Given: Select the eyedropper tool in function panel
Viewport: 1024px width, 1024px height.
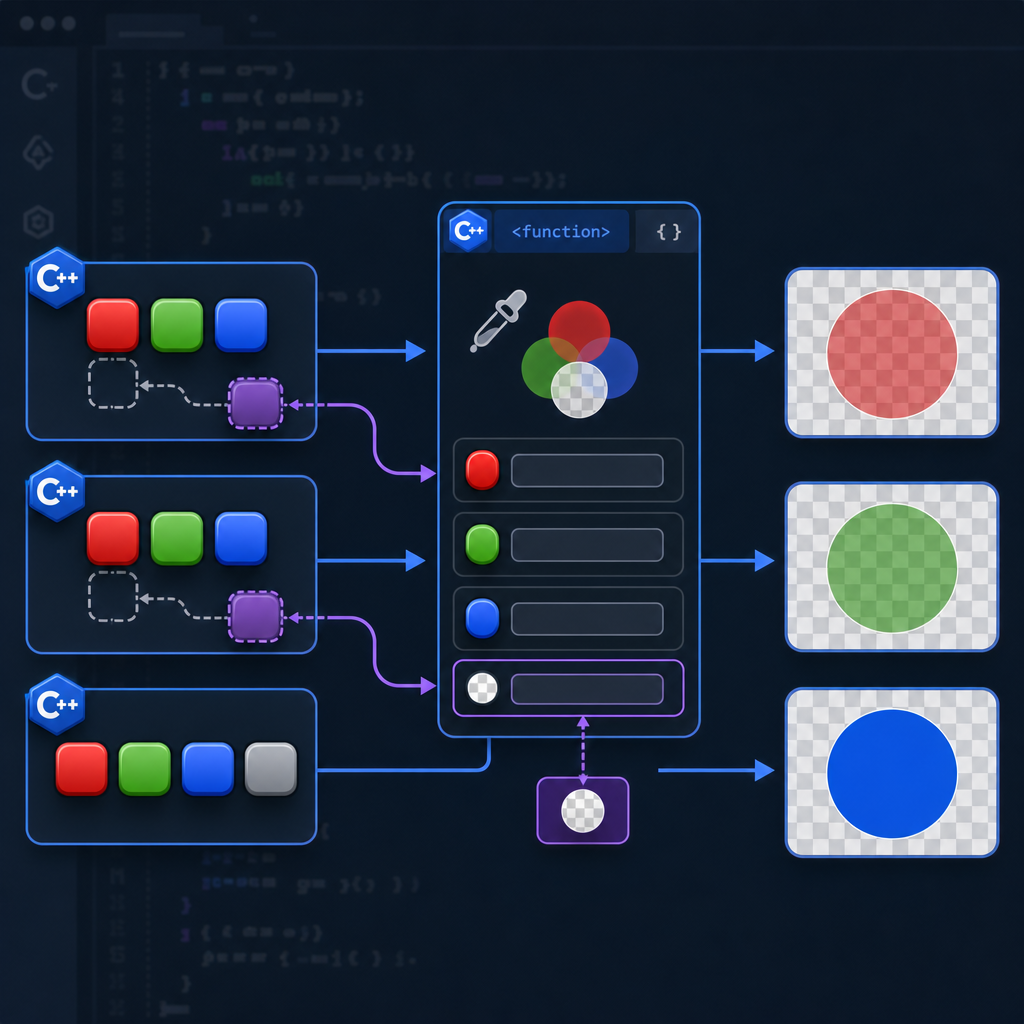Looking at the screenshot, I should [x=498, y=321].
